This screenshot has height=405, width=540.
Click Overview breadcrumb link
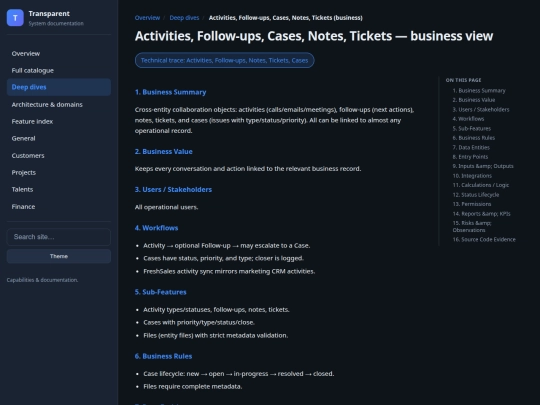(147, 18)
